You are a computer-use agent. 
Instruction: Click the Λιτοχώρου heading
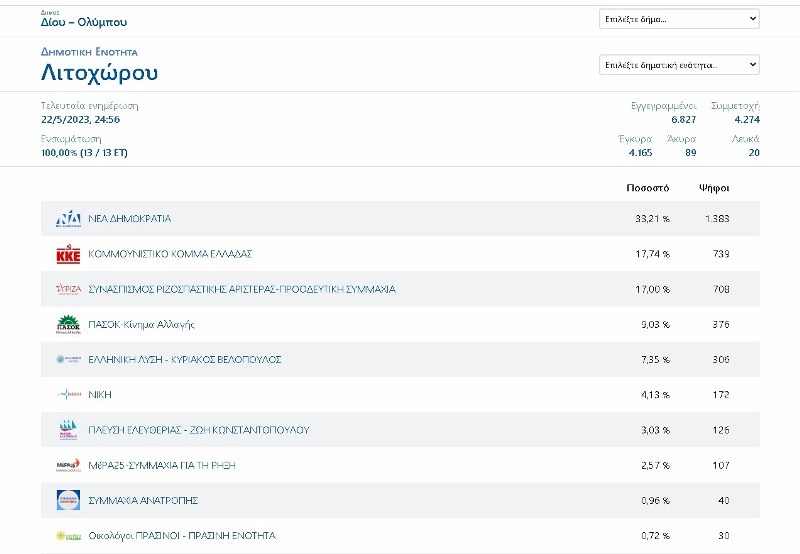coord(99,73)
